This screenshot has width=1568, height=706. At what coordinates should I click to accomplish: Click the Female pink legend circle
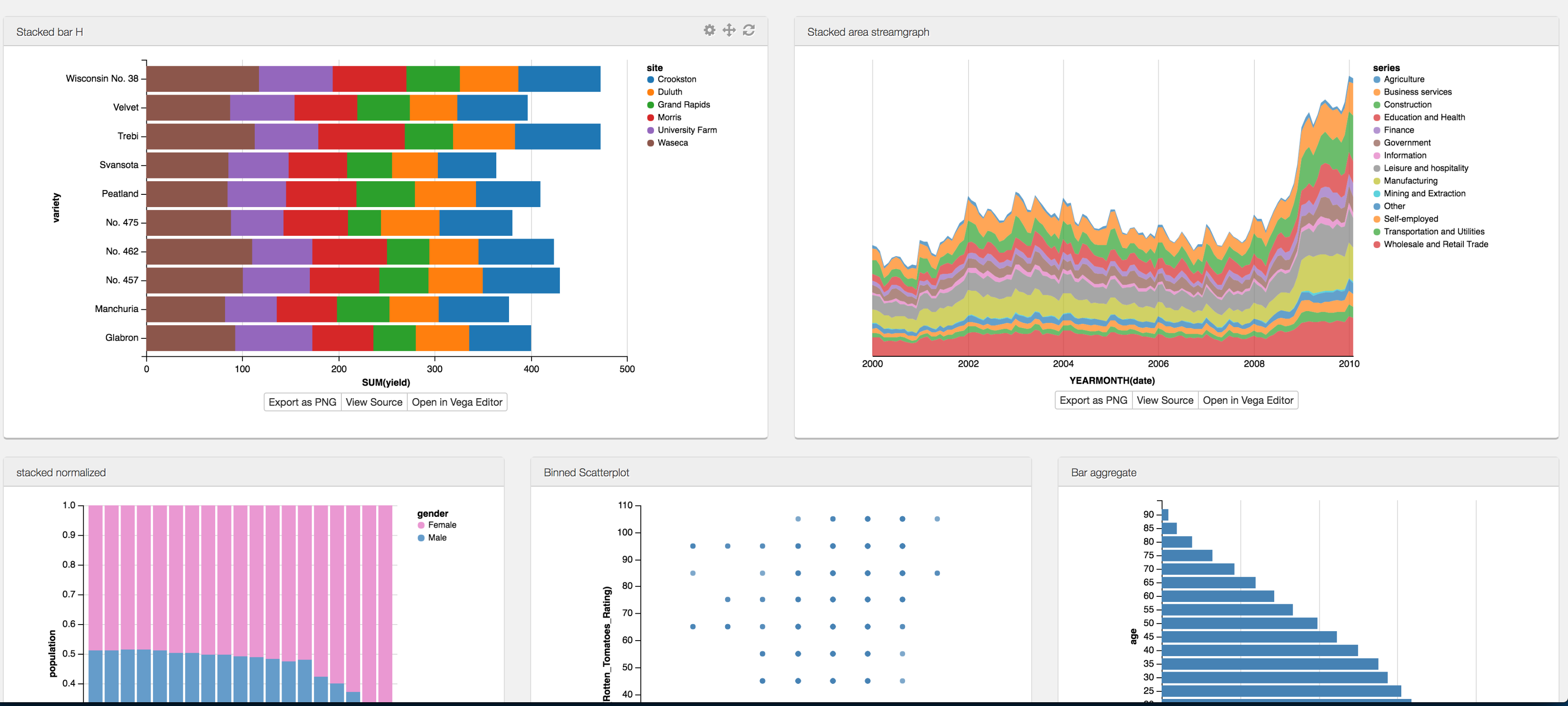(420, 525)
